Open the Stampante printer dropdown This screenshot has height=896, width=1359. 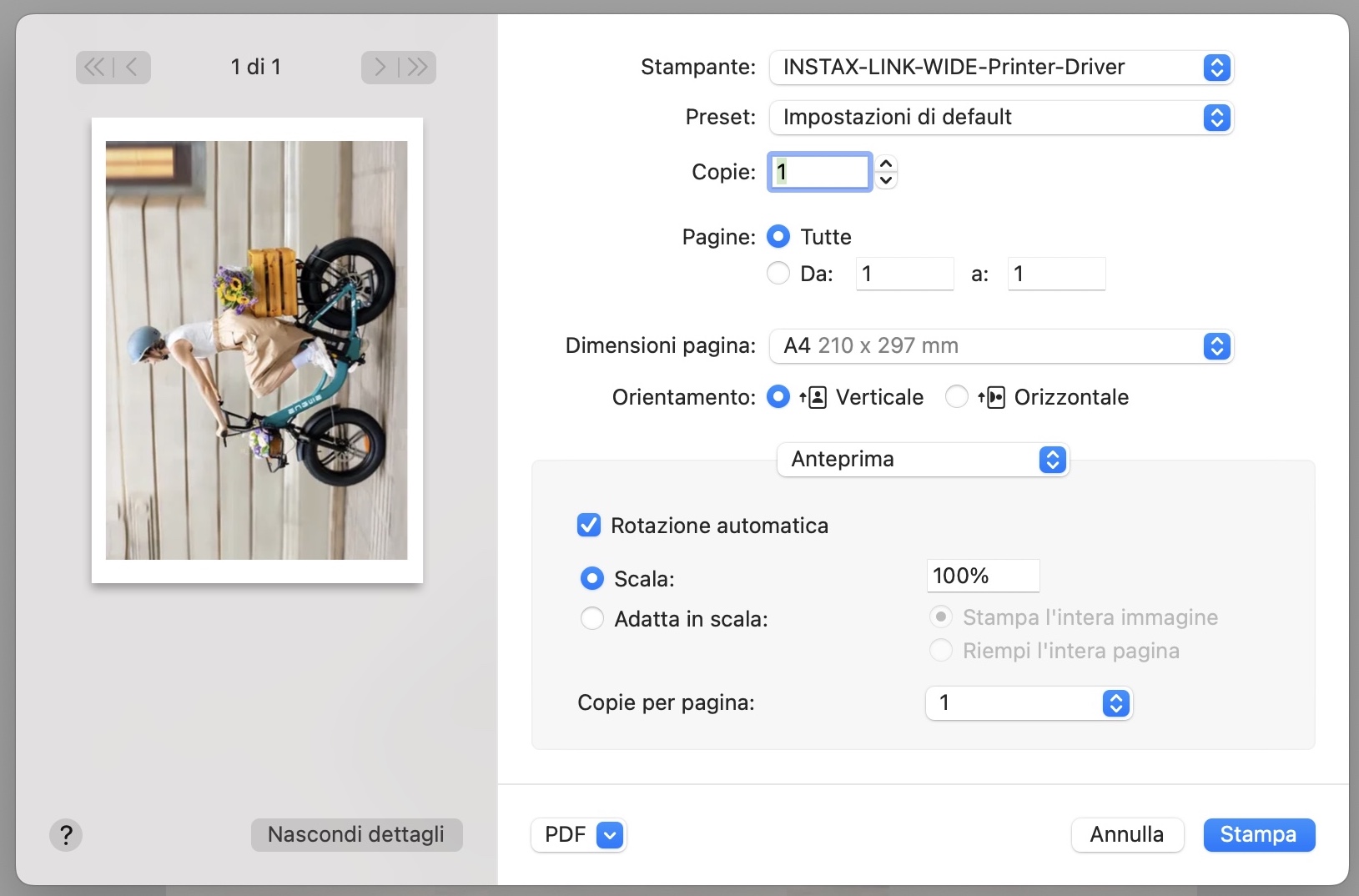click(1000, 68)
